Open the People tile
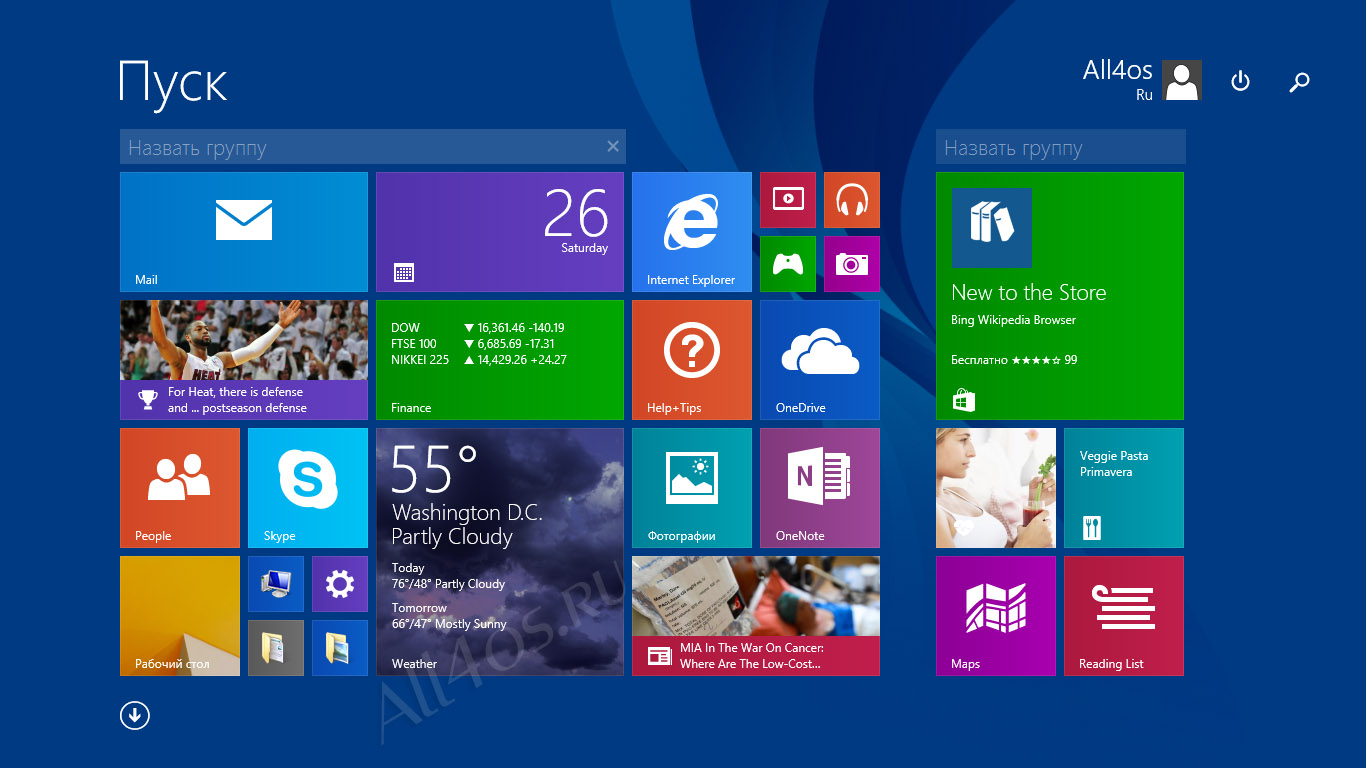This screenshot has height=768, width=1366. (x=180, y=488)
